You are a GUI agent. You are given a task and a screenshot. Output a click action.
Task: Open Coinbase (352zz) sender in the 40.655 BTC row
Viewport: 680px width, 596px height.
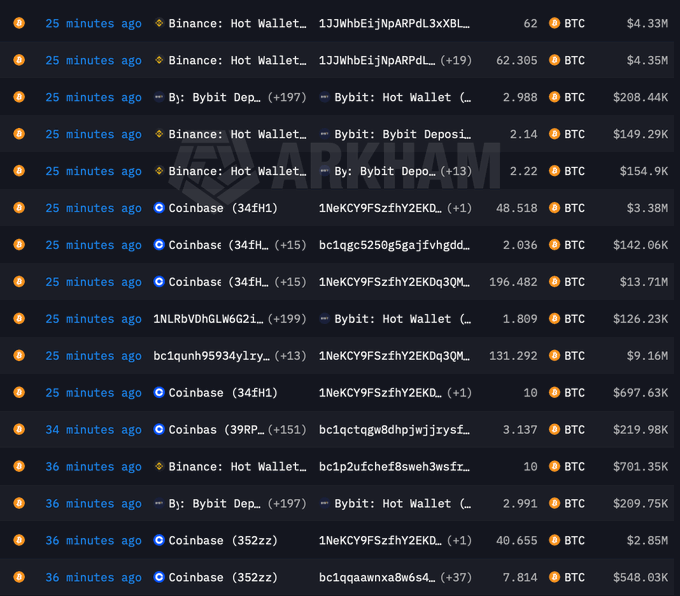coord(223,540)
